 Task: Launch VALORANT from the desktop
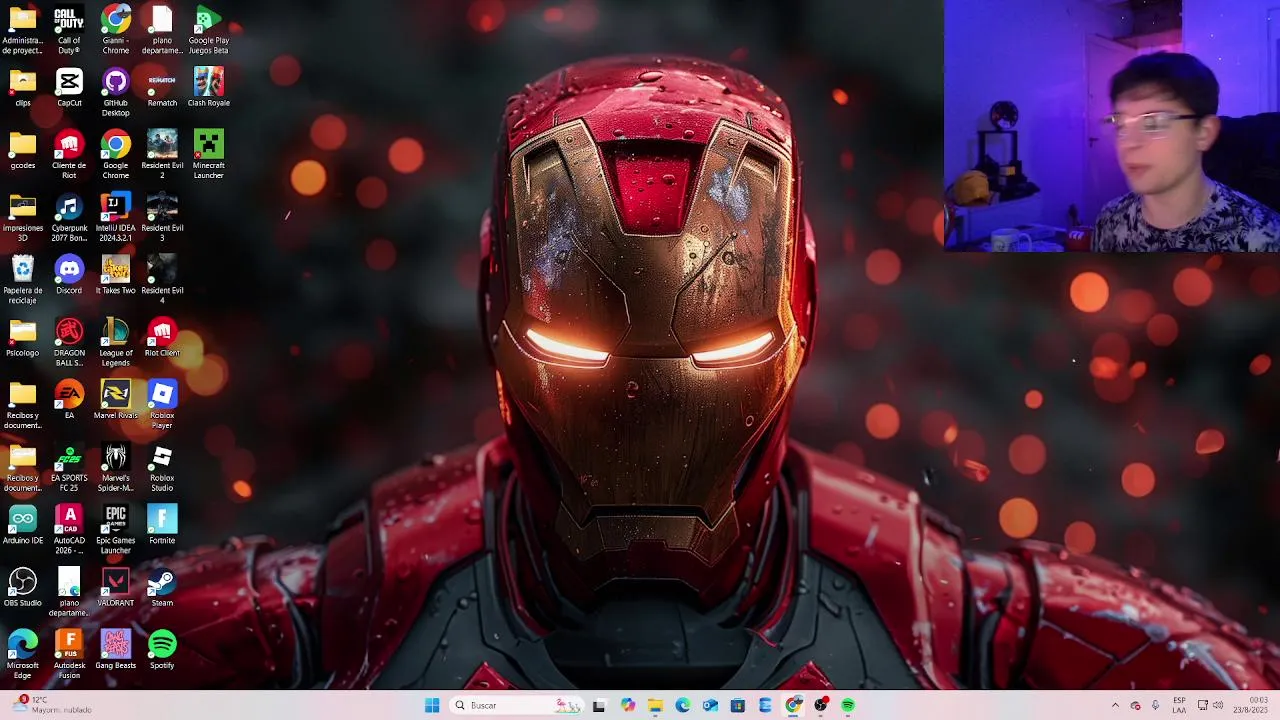tap(116, 588)
